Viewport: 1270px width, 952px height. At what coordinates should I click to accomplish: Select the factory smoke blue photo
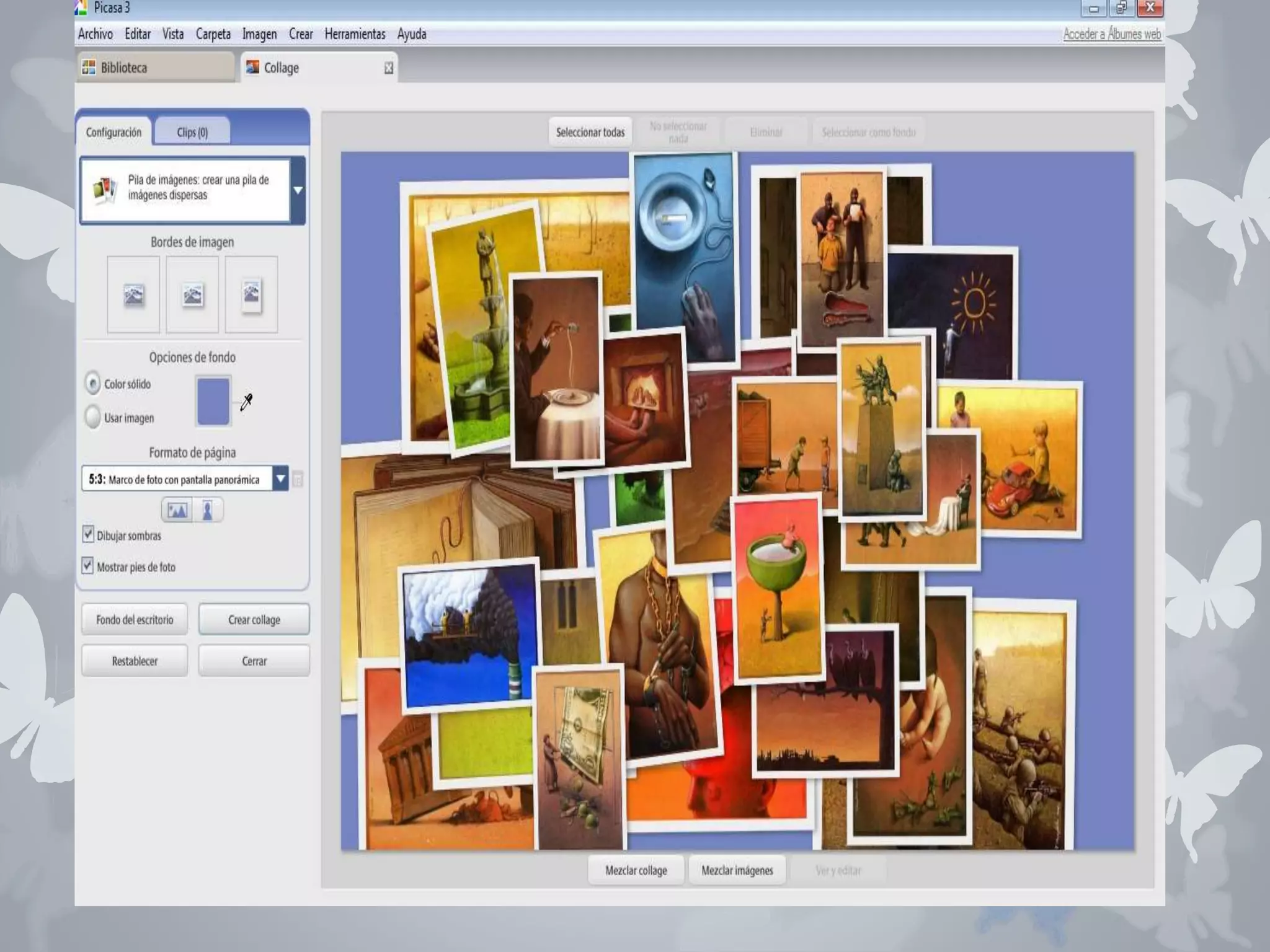(x=469, y=635)
